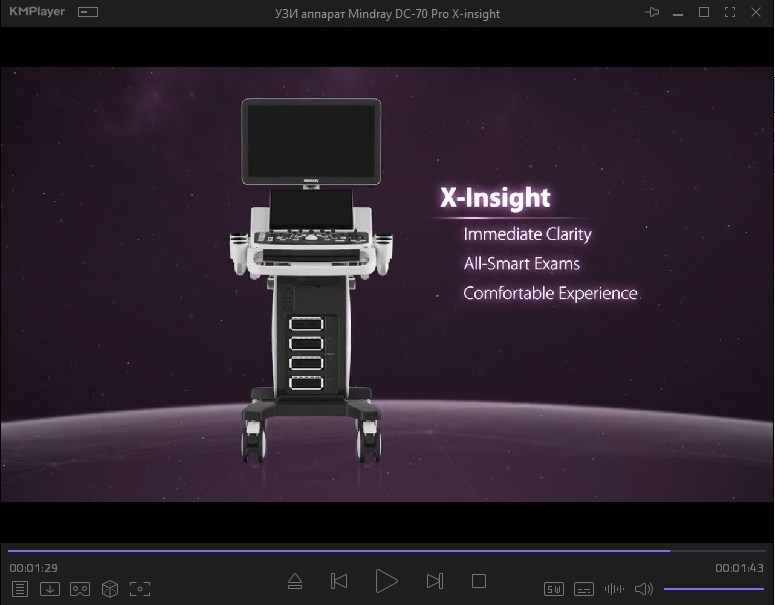Toggle fullscreen mode in title bar
Image resolution: width=775 pixels, height=605 pixels.
(729, 13)
